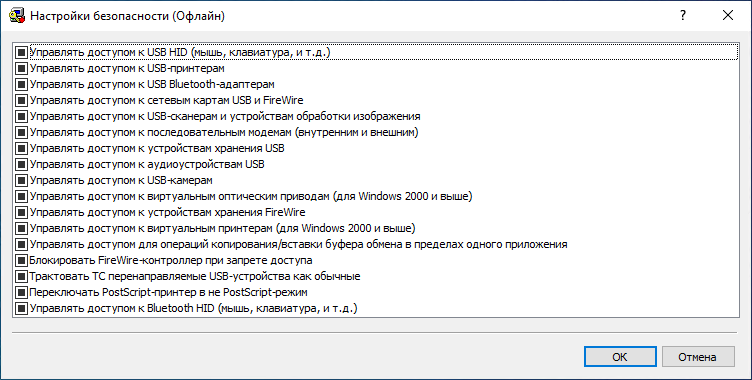752x380 pixels.
Task: Select text 'Управлять доступом к USB Bluetooth-адаптерам'
Action: point(152,84)
